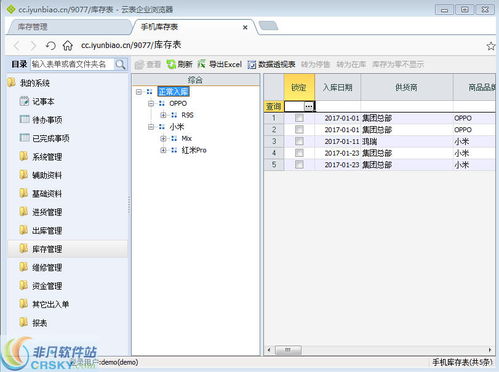Click the new tab button
This screenshot has width=499, height=372.
pos(268,26)
